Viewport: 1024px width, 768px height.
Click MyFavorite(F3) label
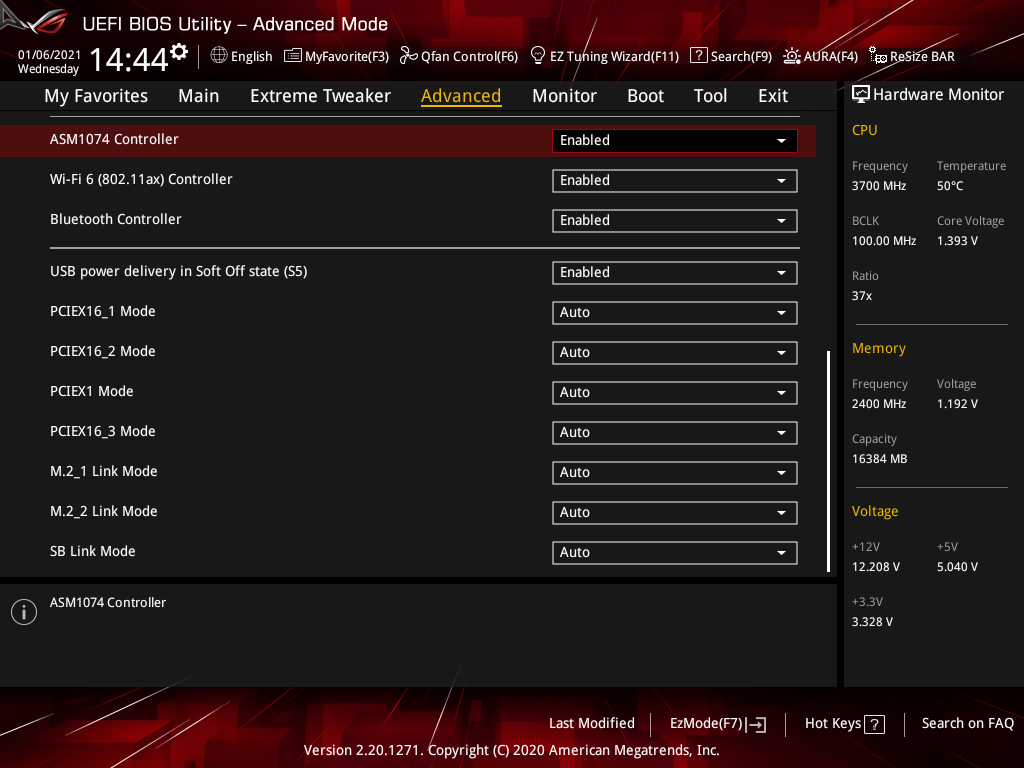[x=347, y=57]
